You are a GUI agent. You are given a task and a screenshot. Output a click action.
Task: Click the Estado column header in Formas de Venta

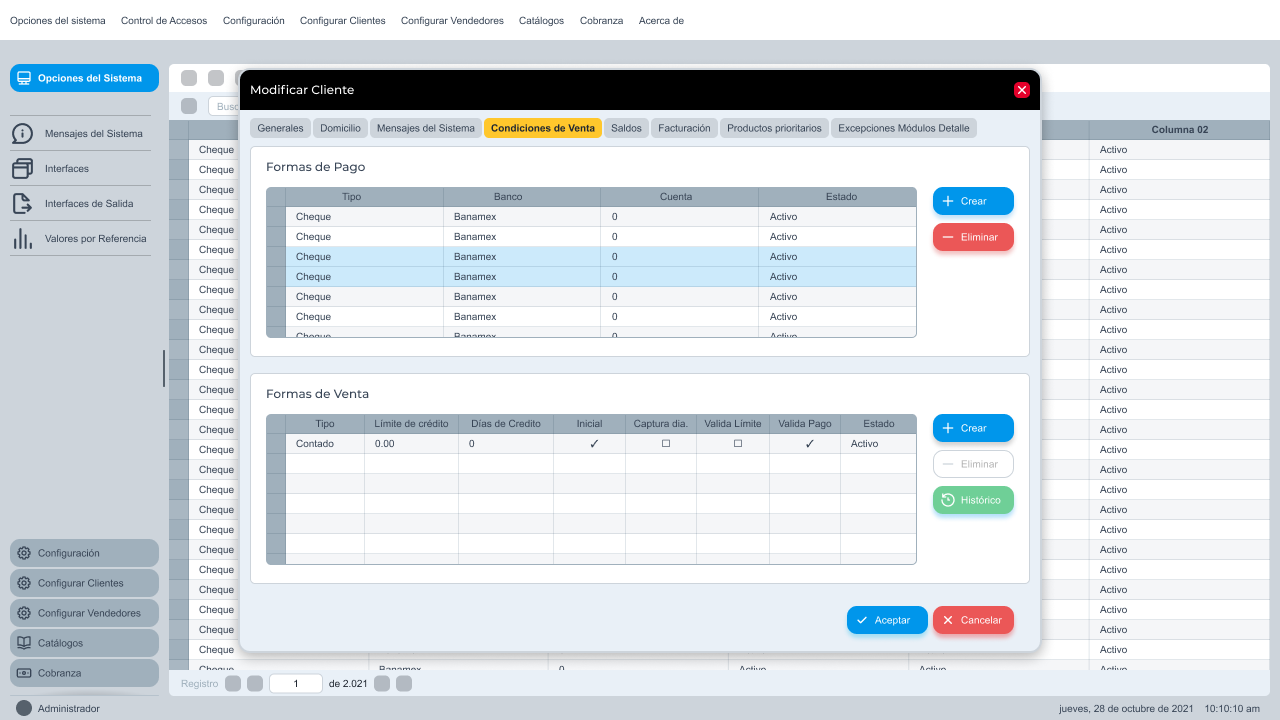[x=879, y=424]
